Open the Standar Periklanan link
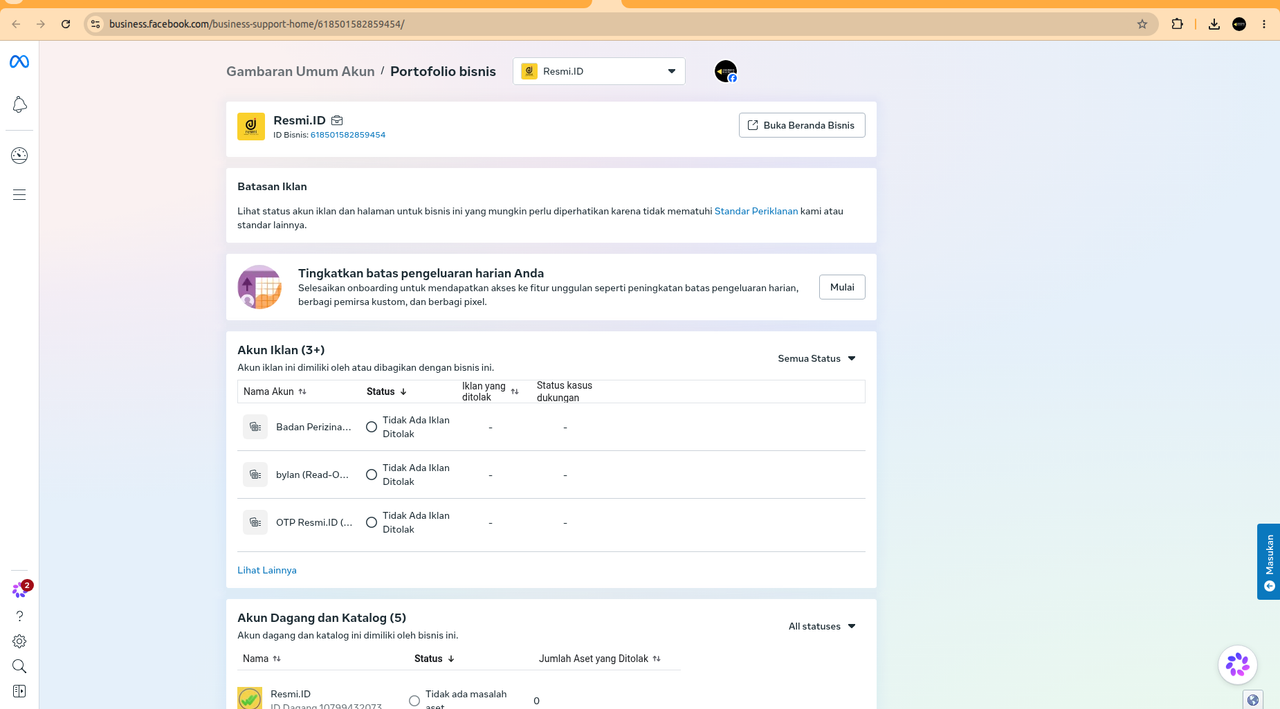The height and width of the screenshot is (709, 1280). tap(756, 211)
